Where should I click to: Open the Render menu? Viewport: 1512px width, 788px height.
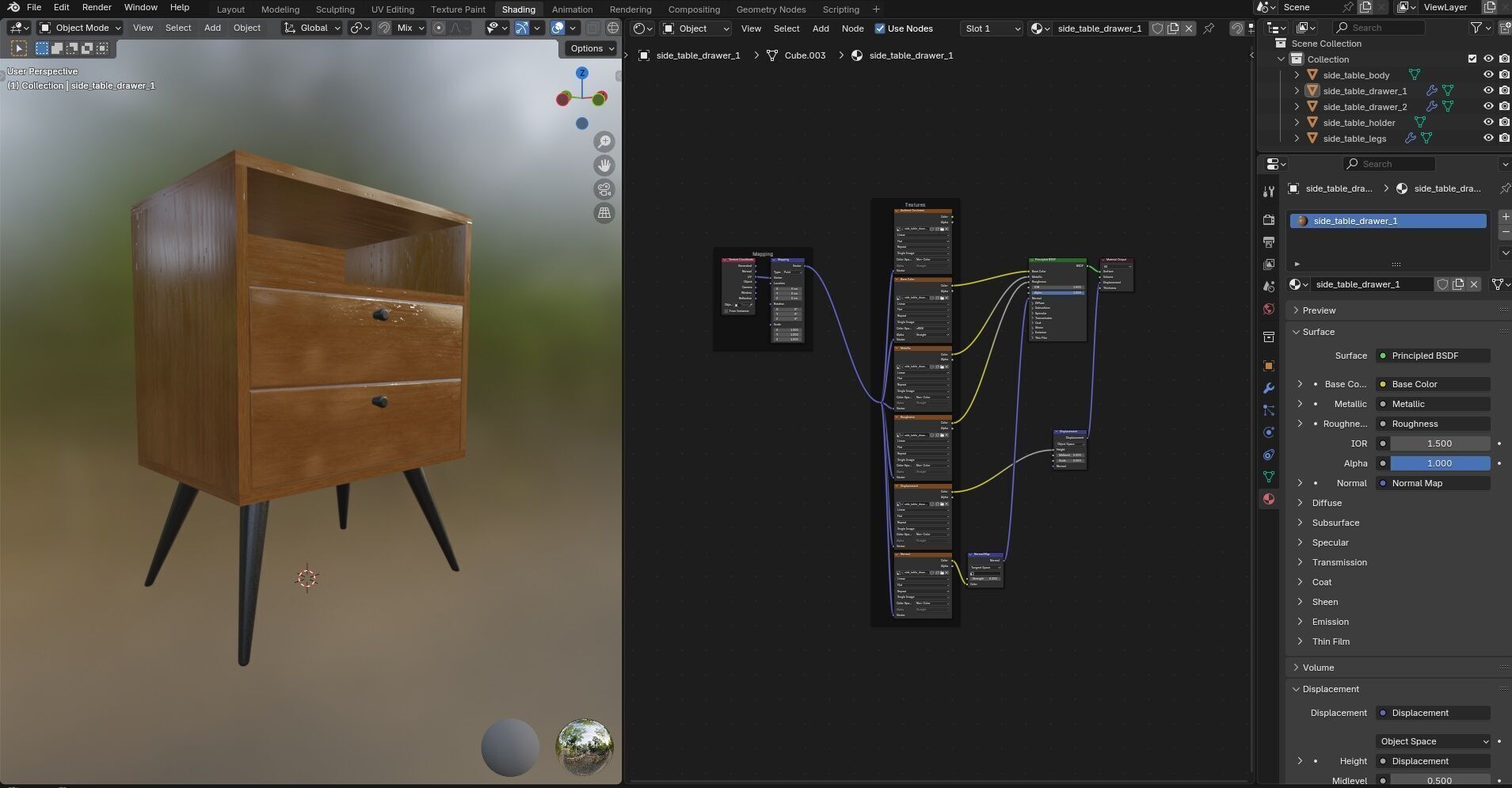pyautogui.click(x=97, y=7)
